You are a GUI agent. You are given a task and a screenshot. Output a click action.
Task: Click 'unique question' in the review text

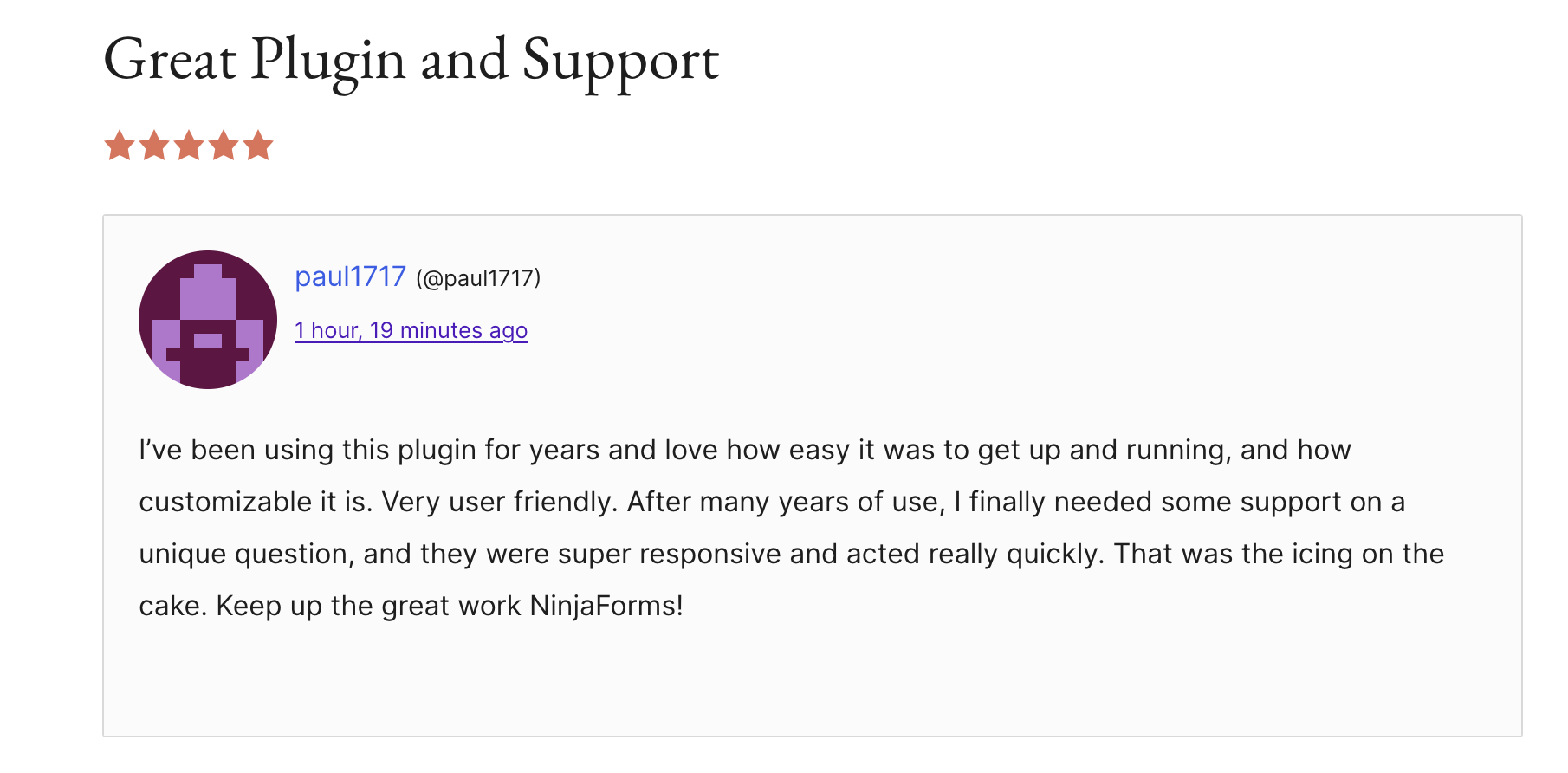tap(246, 554)
